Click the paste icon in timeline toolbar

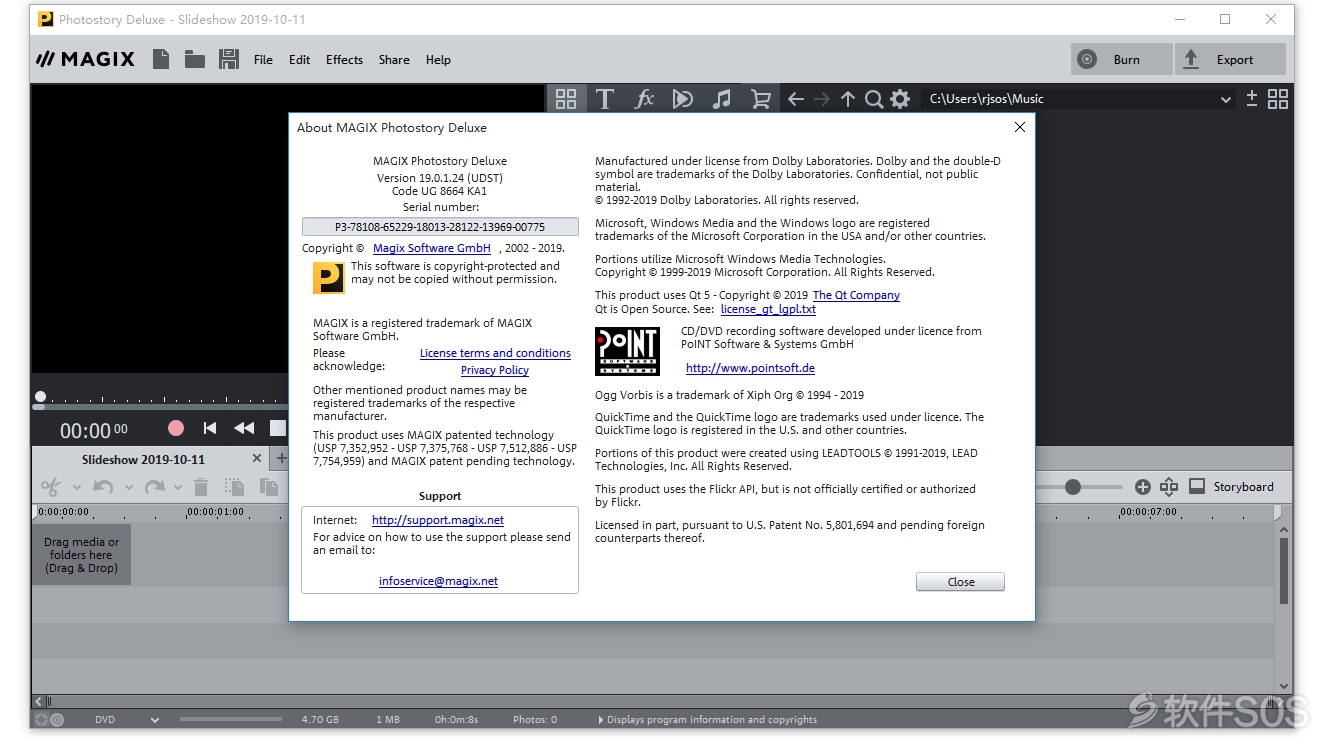click(x=269, y=487)
